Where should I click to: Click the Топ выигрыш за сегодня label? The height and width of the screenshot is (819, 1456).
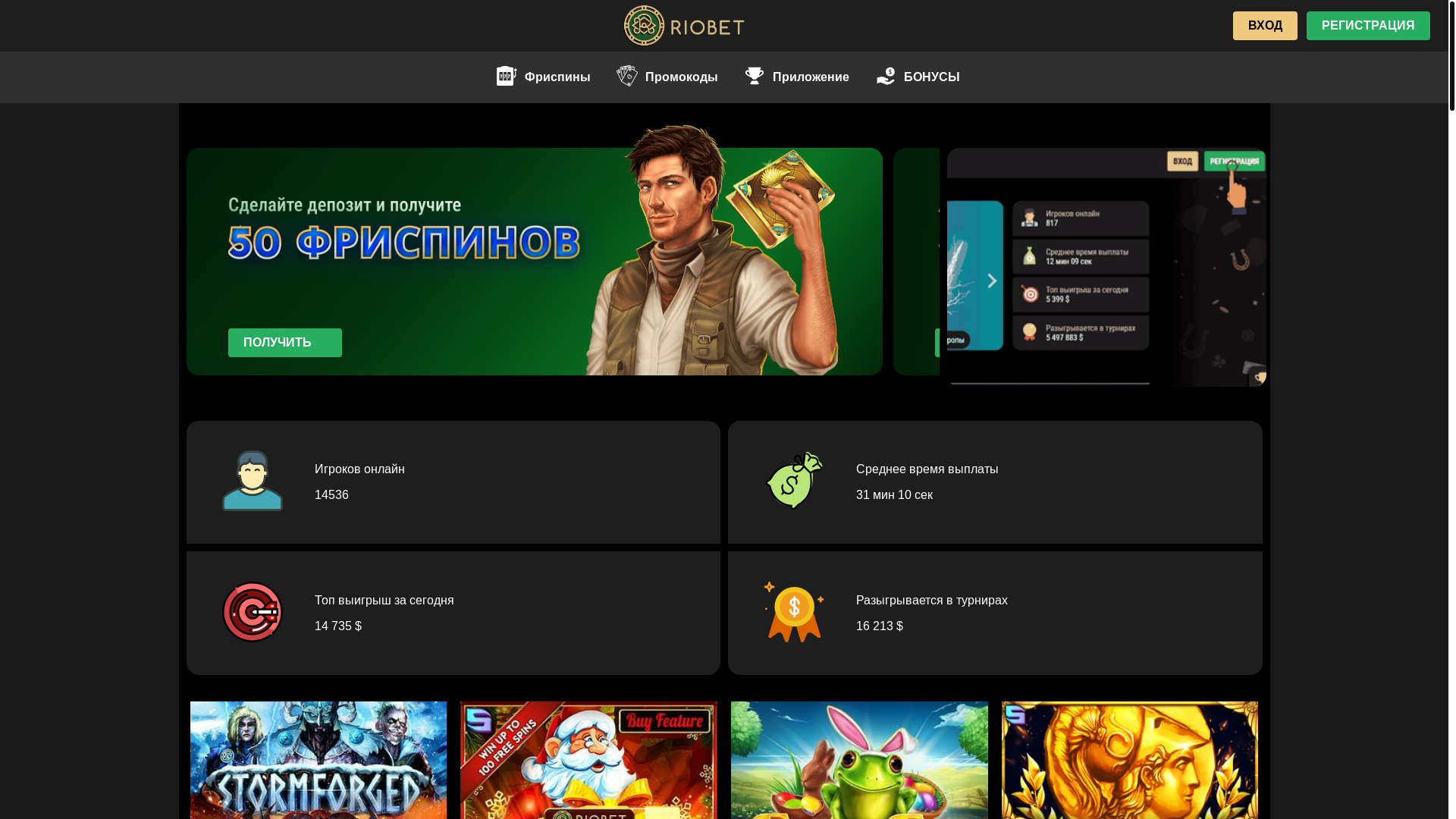[x=384, y=601]
